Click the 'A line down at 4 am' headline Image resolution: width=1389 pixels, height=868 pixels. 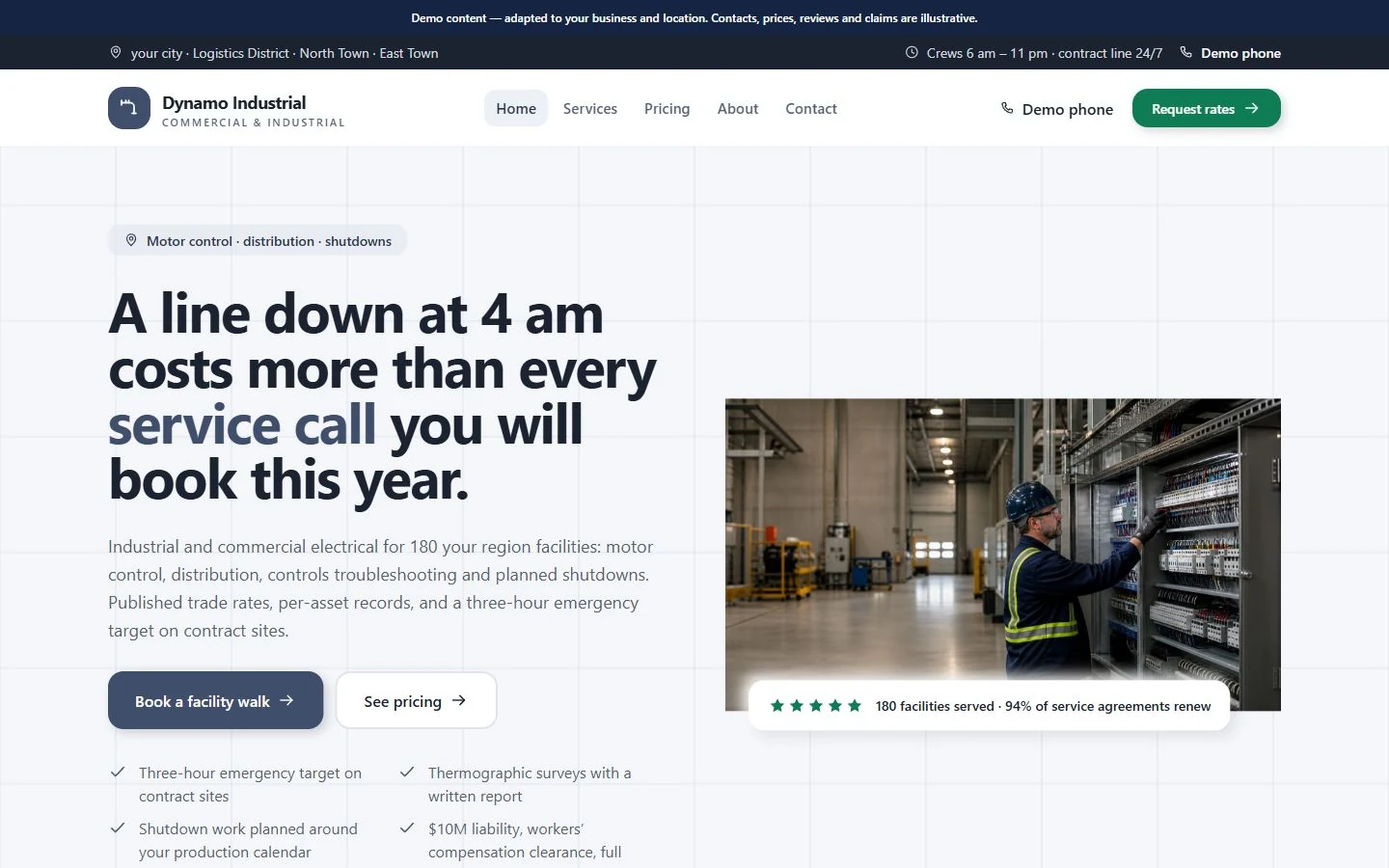tap(382, 396)
